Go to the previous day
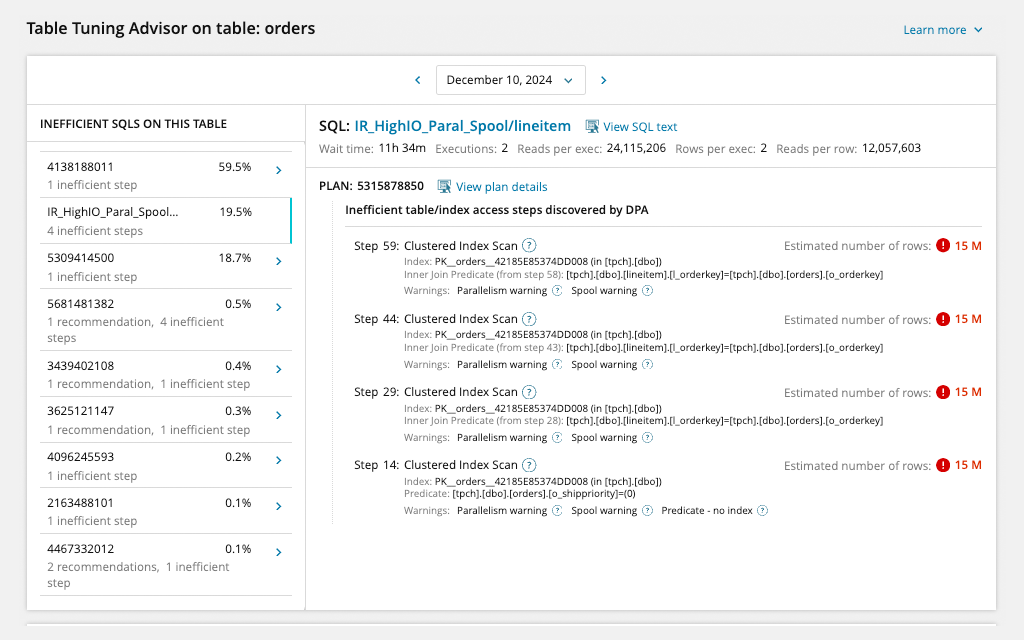This screenshot has width=1024, height=640. pos(418,80)
